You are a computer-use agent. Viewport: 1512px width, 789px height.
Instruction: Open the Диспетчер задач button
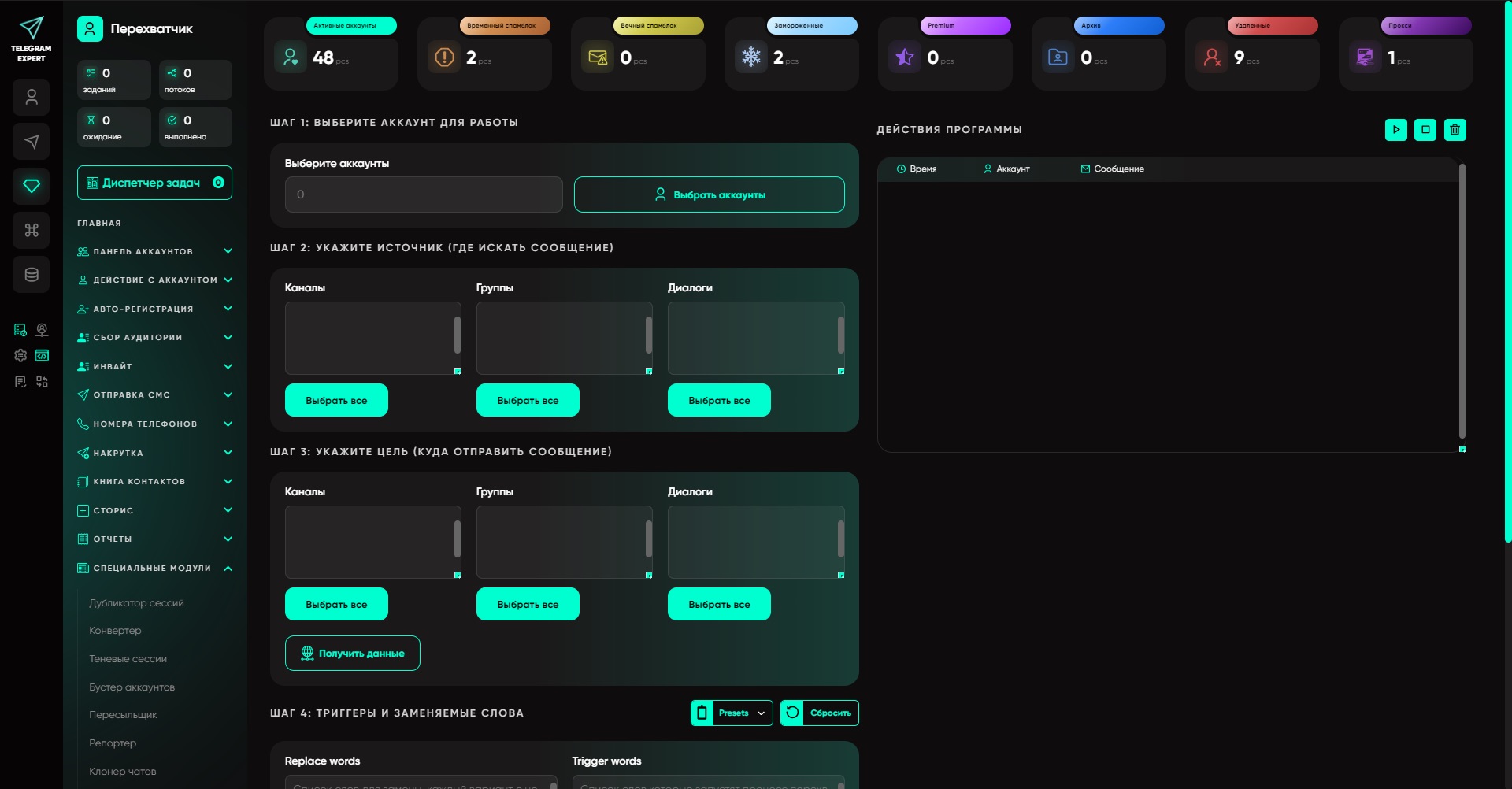[154, 183]
